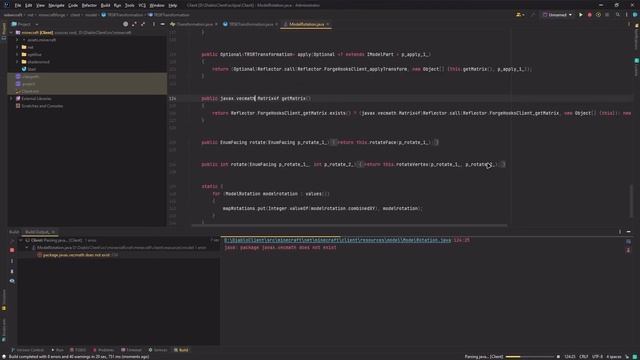
Task: Click the Collapse All icon in the Project panel
Action: coord(143,24)
